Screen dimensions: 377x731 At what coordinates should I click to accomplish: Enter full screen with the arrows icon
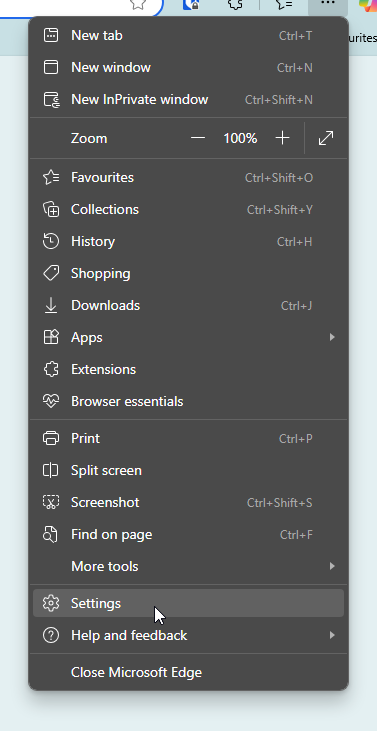(x=326, y=138)
